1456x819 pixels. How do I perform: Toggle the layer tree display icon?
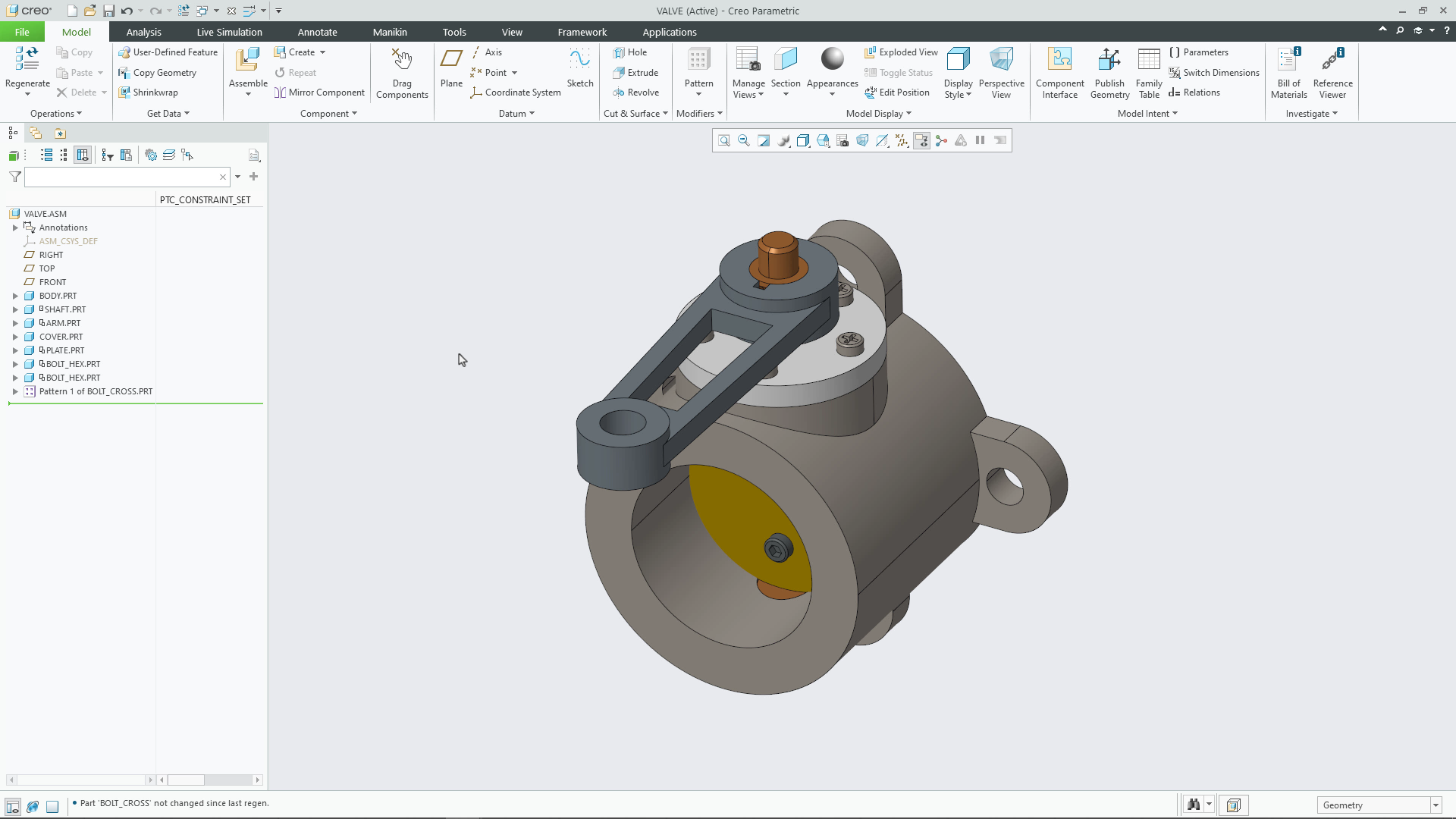click(x=169, y=155)
